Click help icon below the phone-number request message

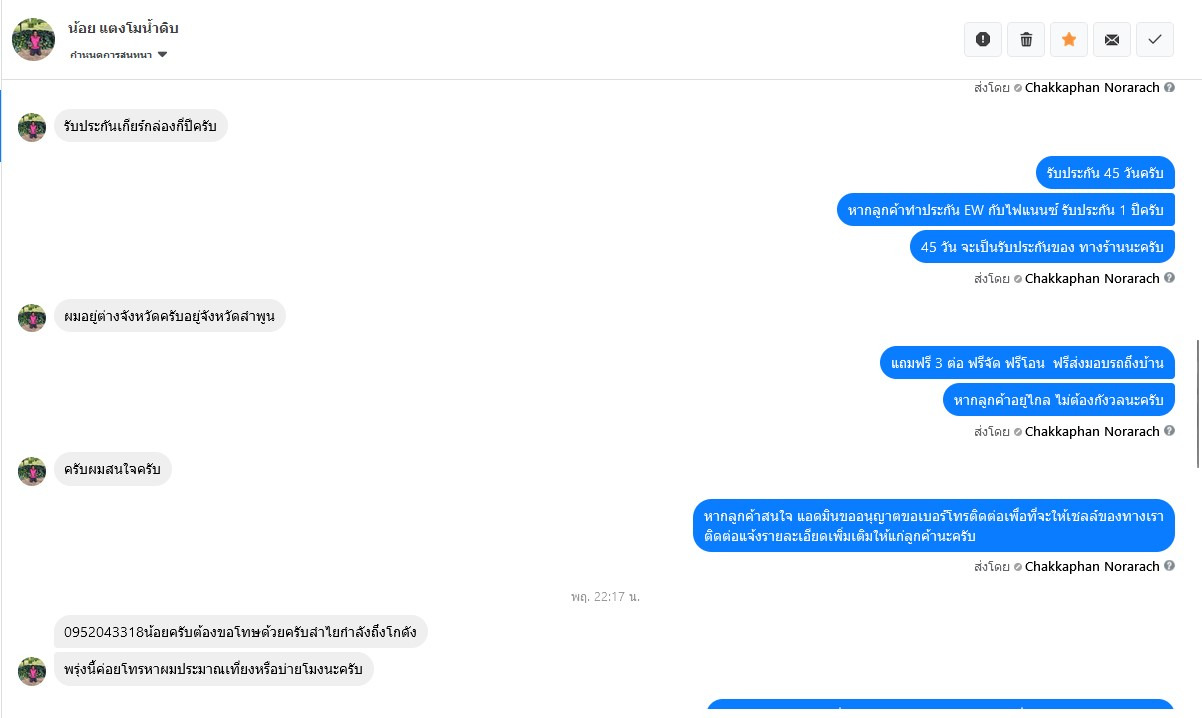coord(1169,566)
